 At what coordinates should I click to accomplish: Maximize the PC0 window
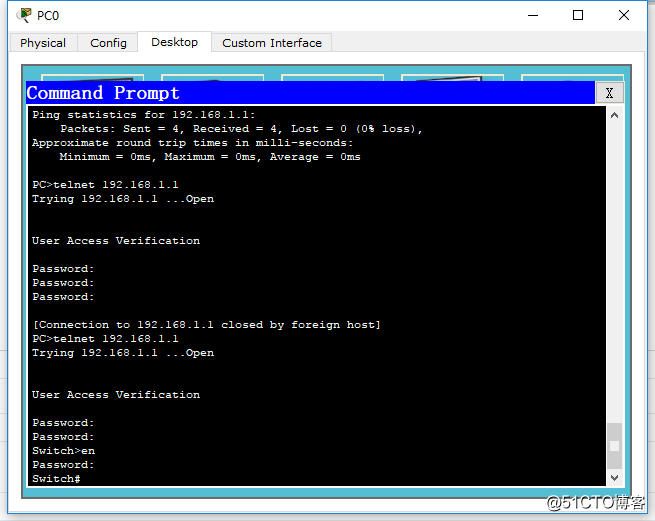(578, 15)
